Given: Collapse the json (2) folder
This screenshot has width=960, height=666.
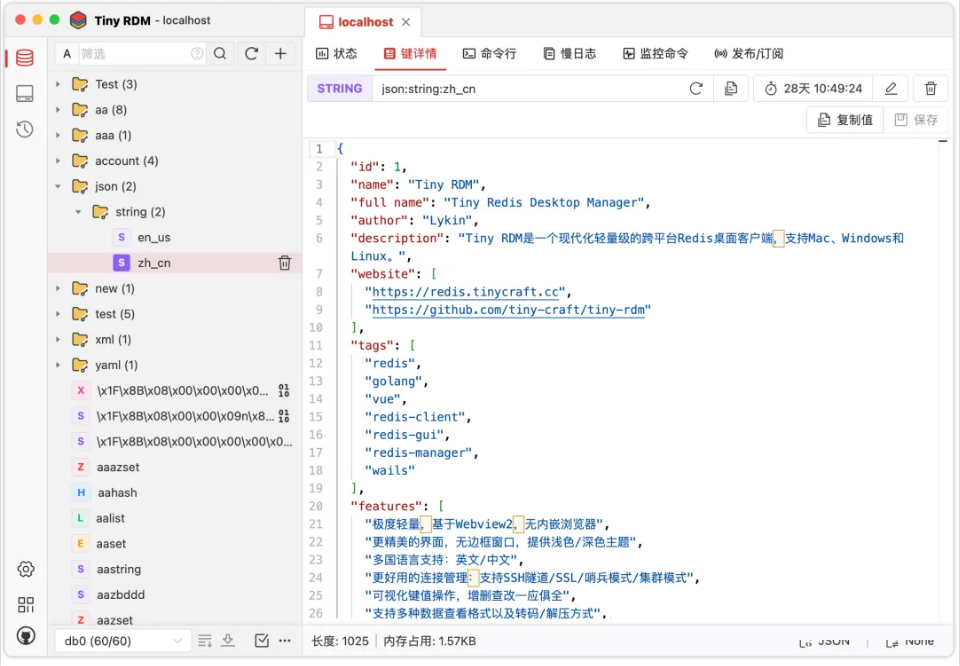Looking at the screenshot, I should [x=58, y=186].
